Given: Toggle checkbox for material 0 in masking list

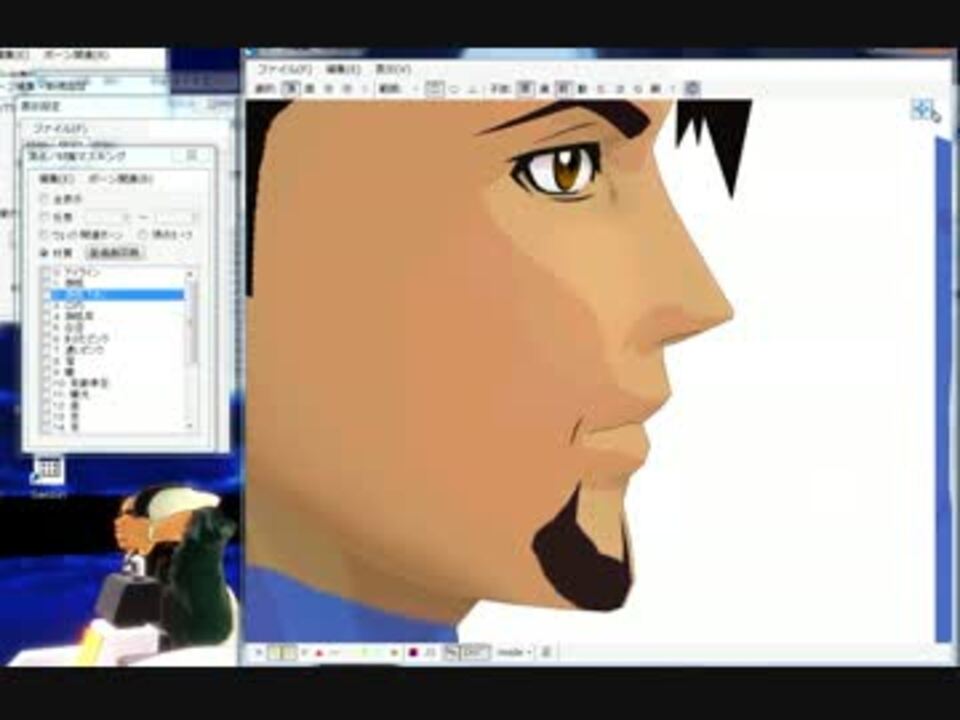Looking at the screenshot, I should 47,273.
